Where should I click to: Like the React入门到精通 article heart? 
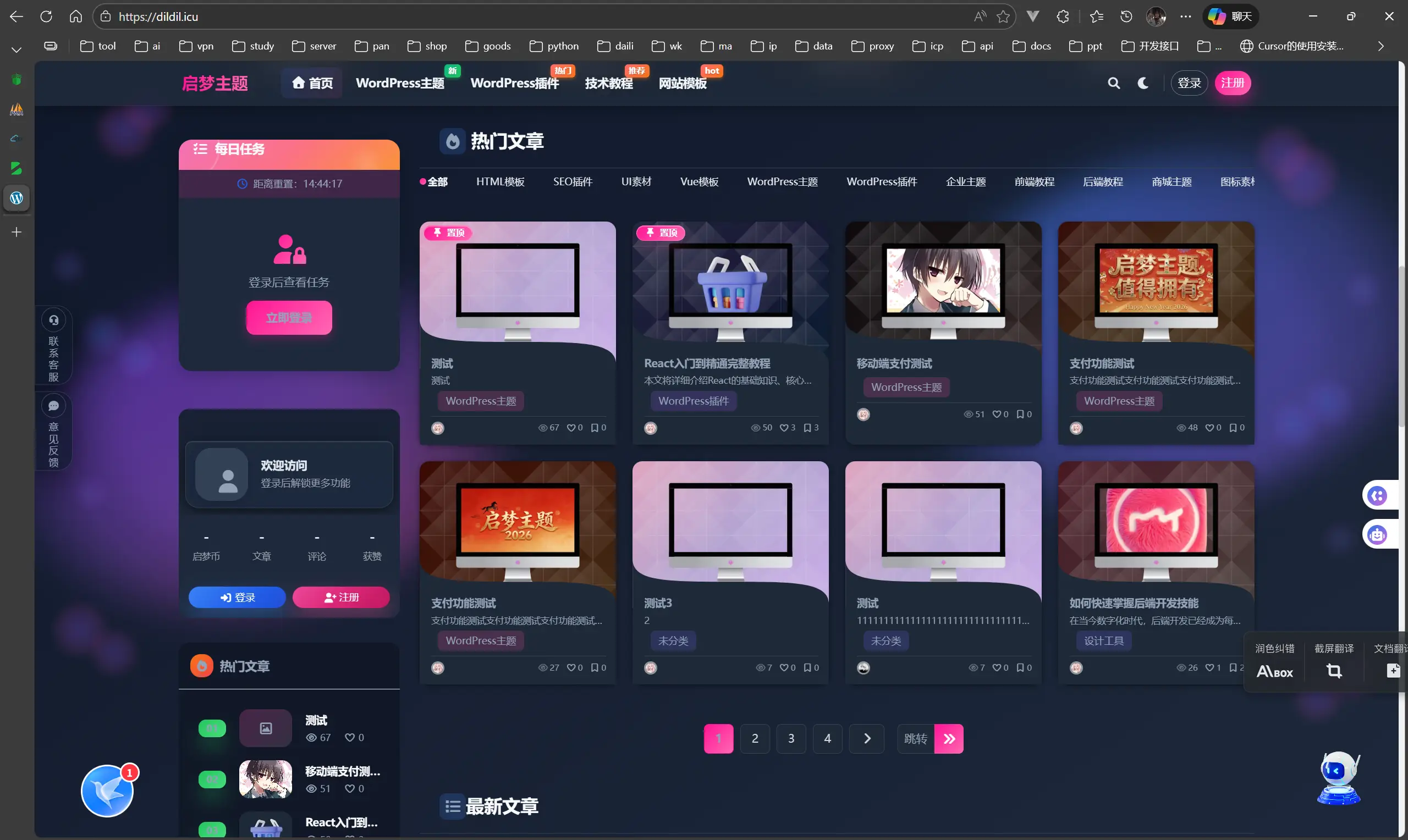point(784,428)
